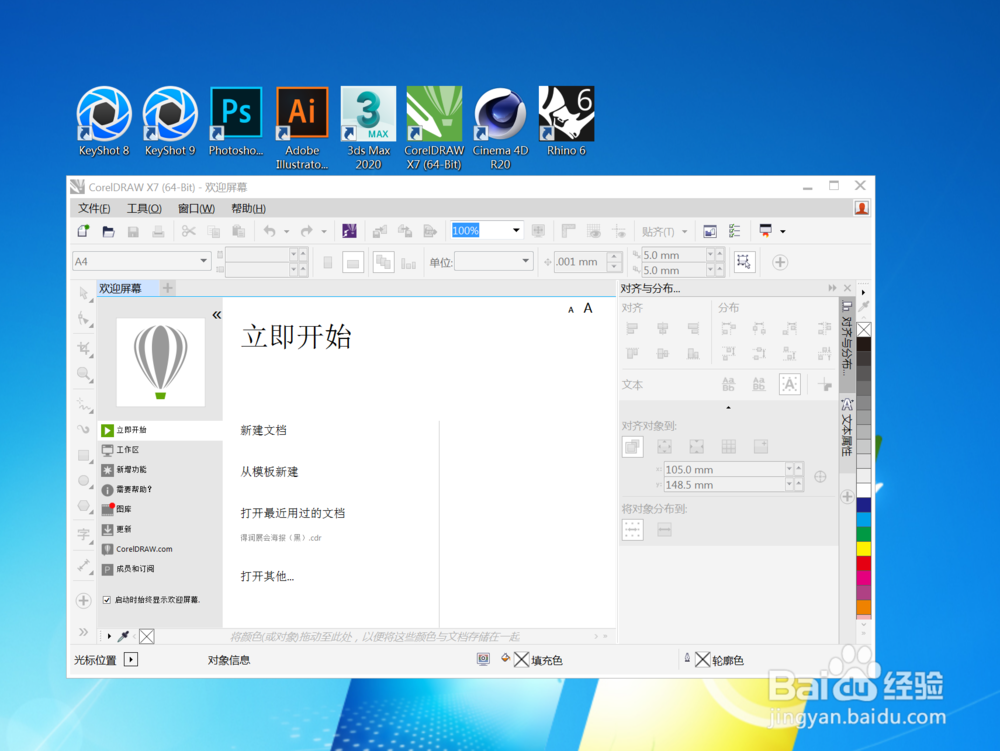
Task: Open KeyShot 8 desktop shortcut
Action: pos(104,121)
